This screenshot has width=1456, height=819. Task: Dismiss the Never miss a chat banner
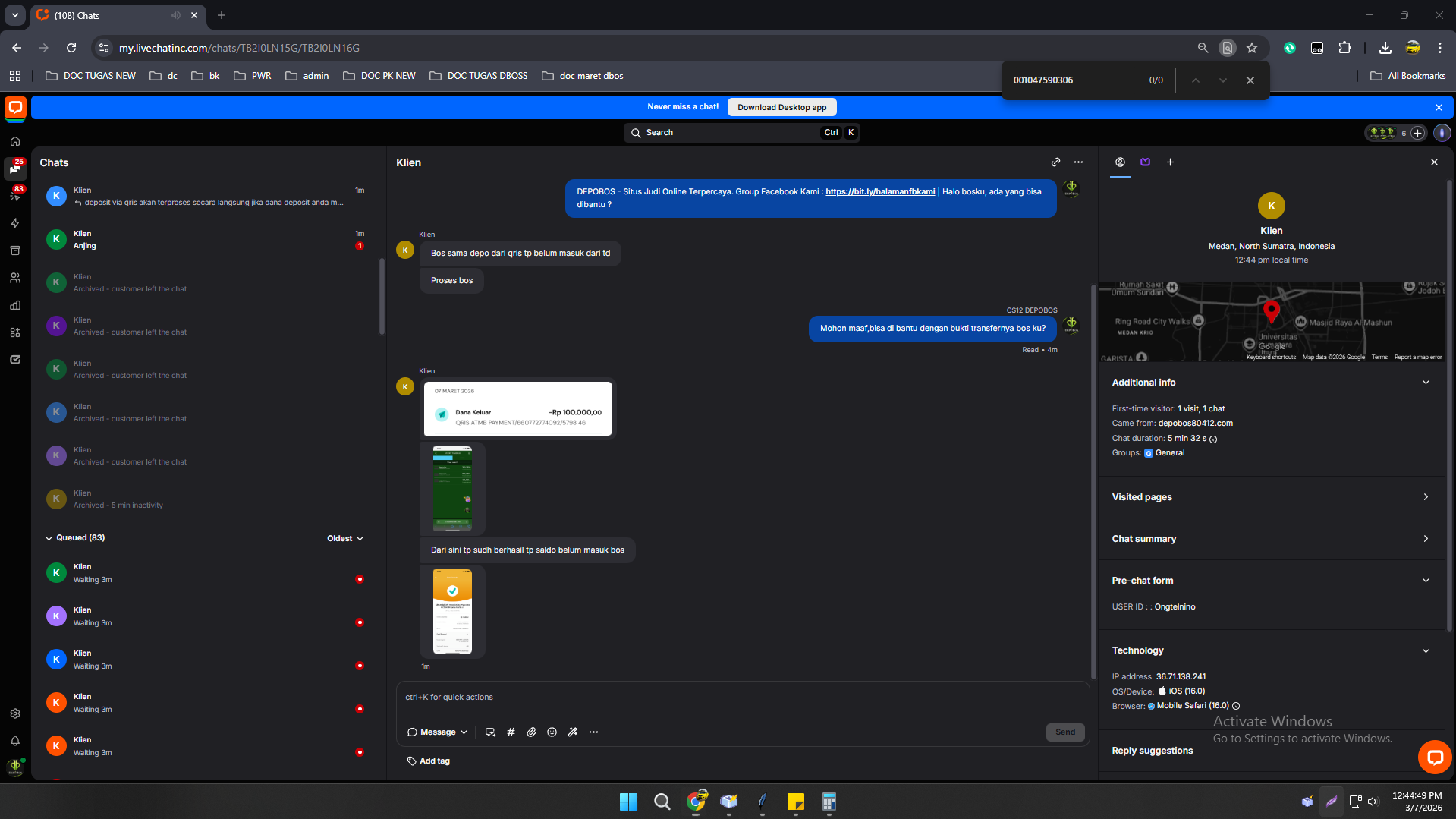[x=1439, y=108]
